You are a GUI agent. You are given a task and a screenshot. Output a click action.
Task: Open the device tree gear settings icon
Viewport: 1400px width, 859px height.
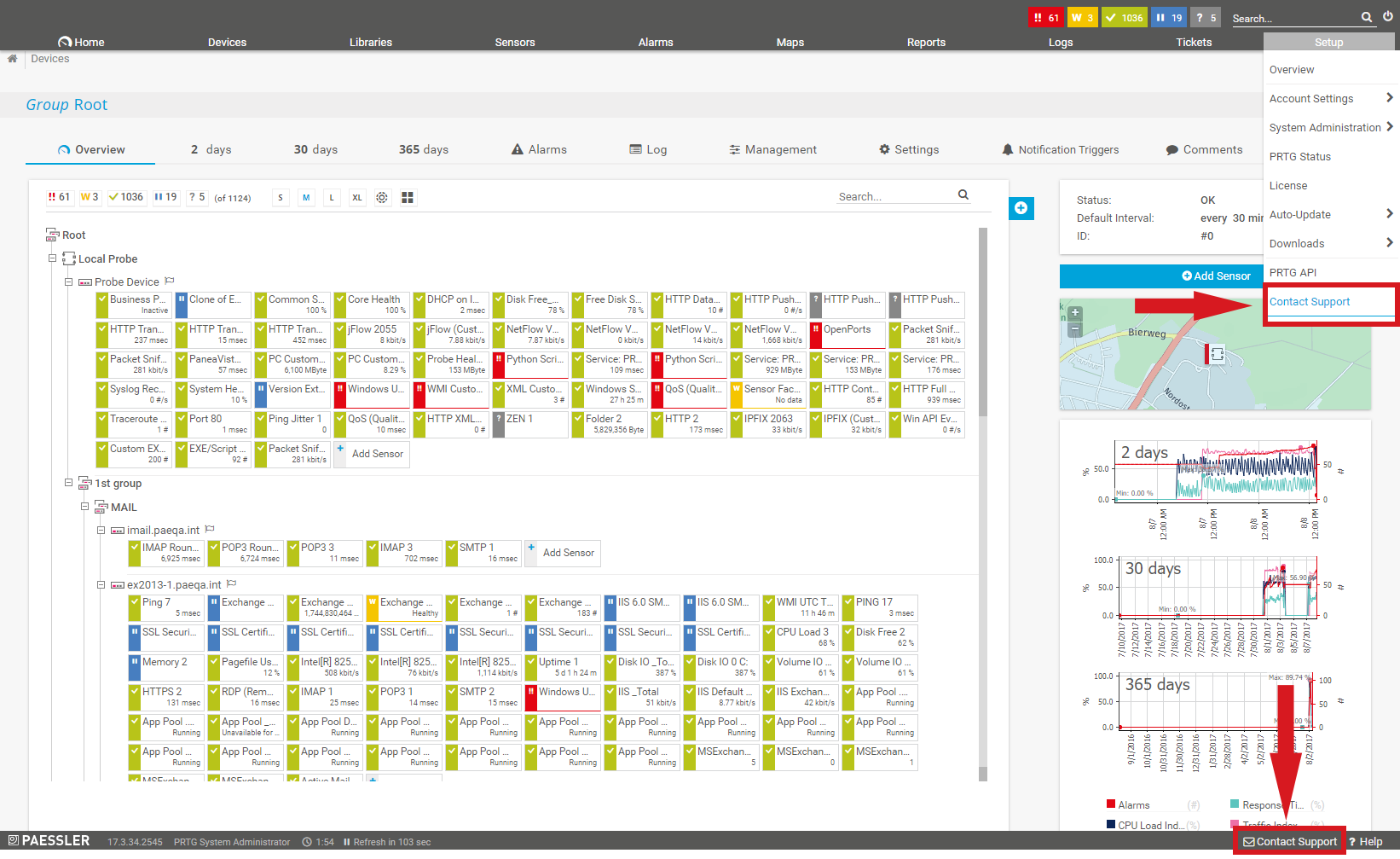coord(382,197)
